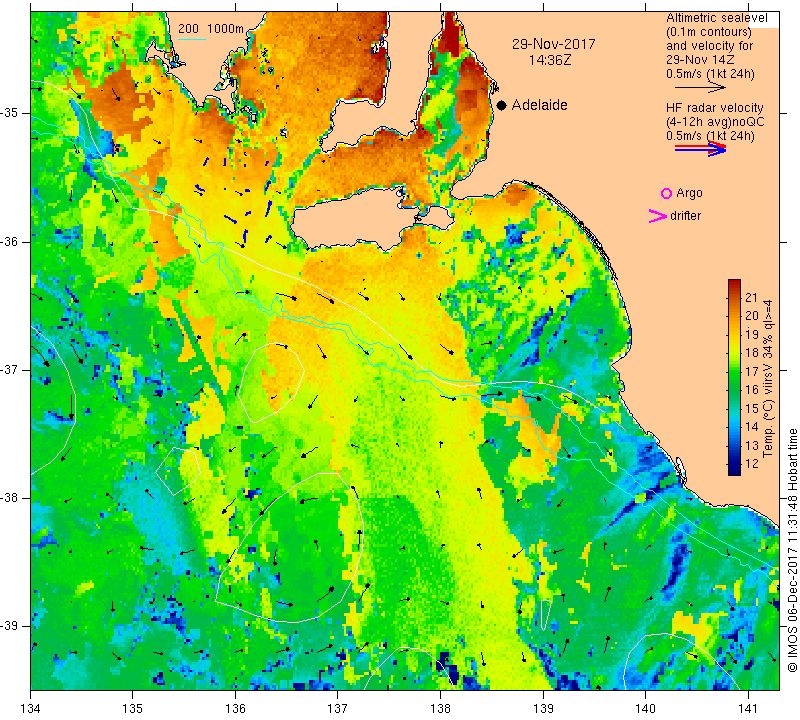Click the 21 value on the colorbar
Image resolution: width=800 pixels, height=720 pixels.
[752, 297]
